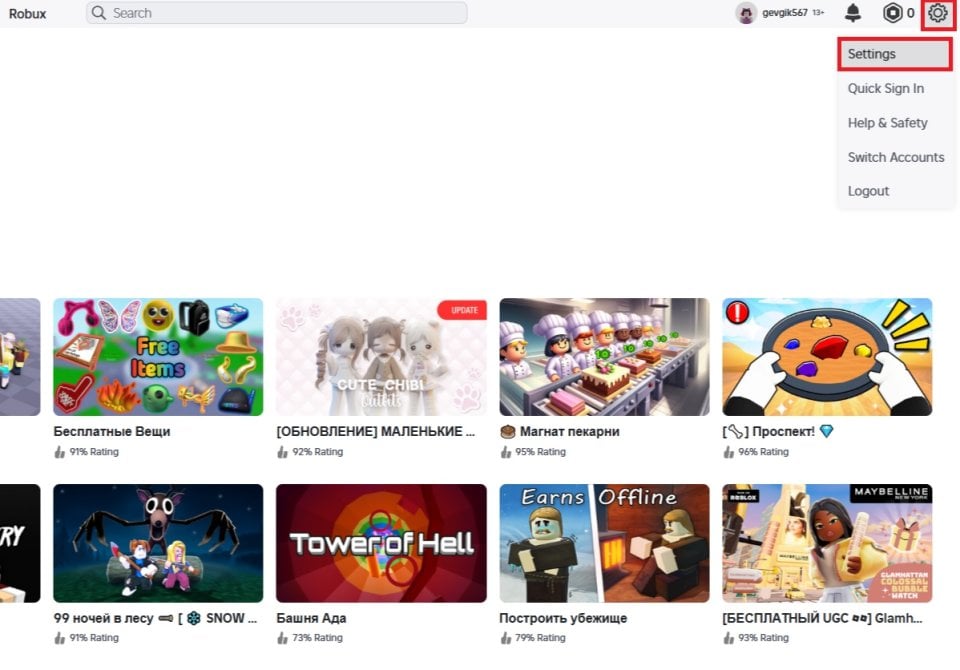
Task: Click the search magnifier icon
Action: tap(98, 13)
